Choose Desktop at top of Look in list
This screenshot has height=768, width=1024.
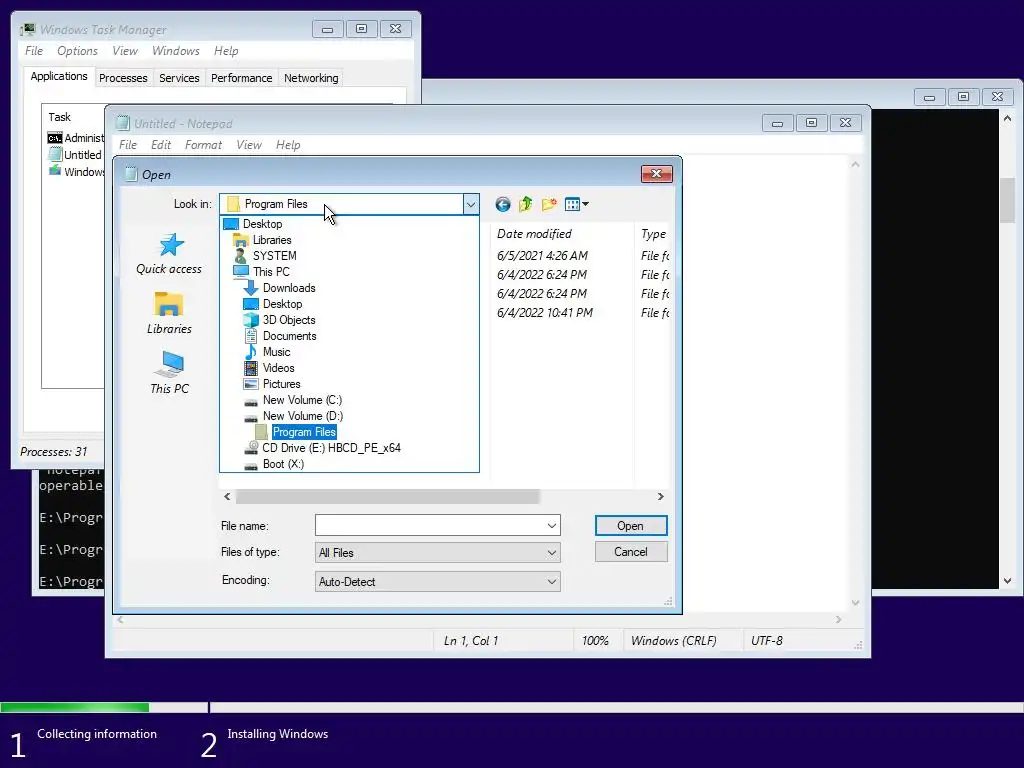point(263,224)
